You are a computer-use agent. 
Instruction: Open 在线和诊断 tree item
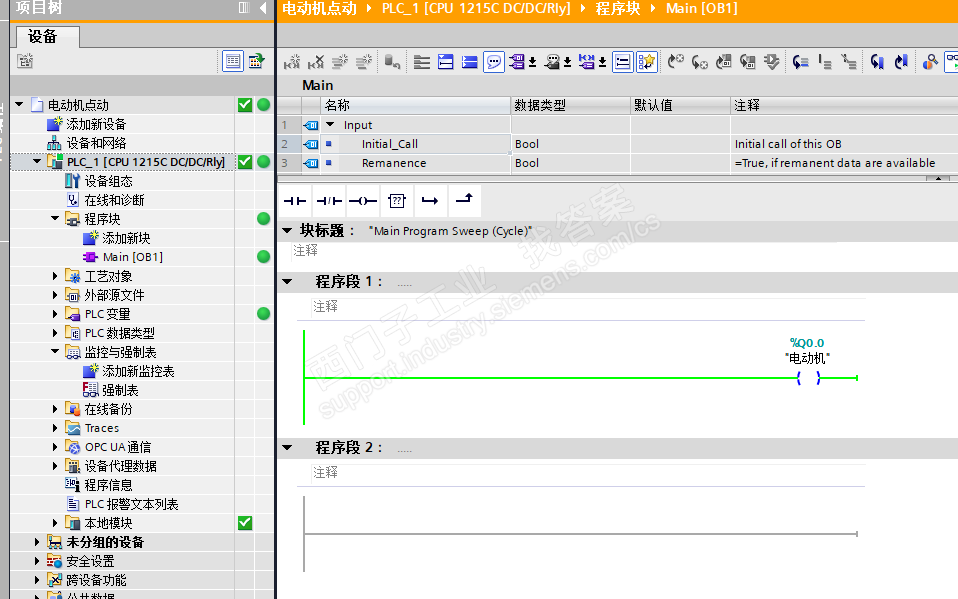pyautogui.click(x=114, y=200)
